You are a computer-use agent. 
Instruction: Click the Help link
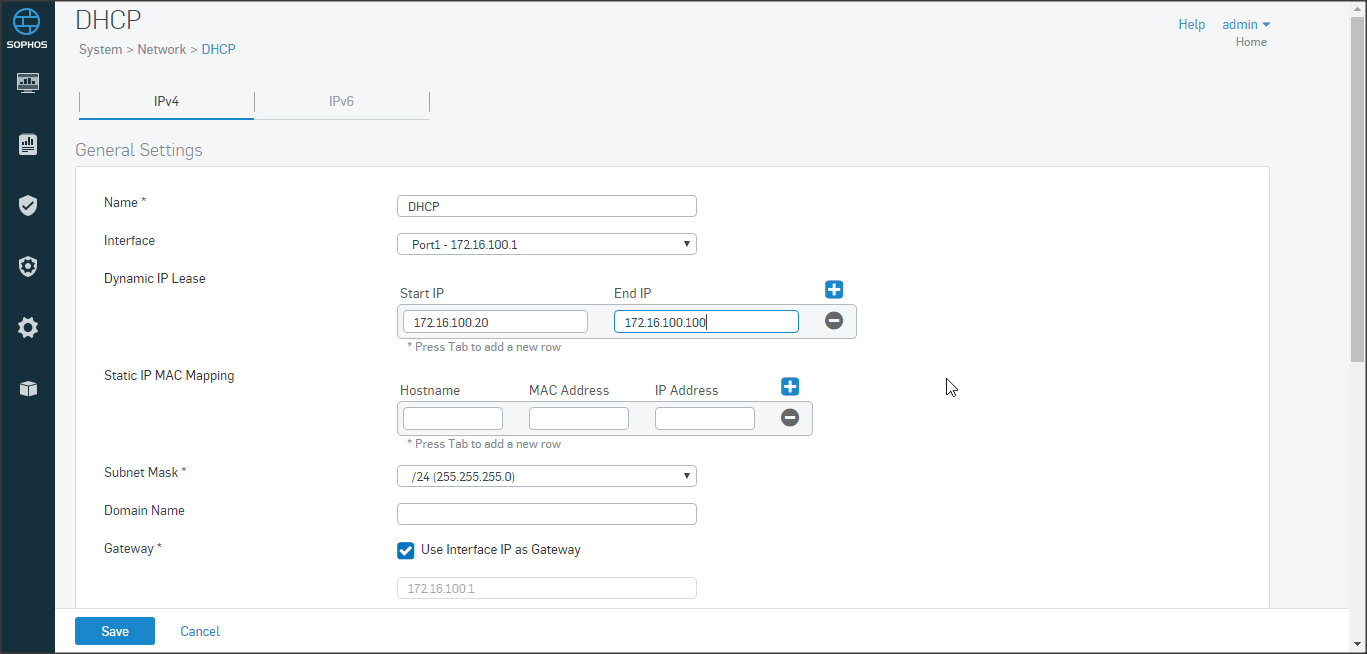coord(1191,25)
